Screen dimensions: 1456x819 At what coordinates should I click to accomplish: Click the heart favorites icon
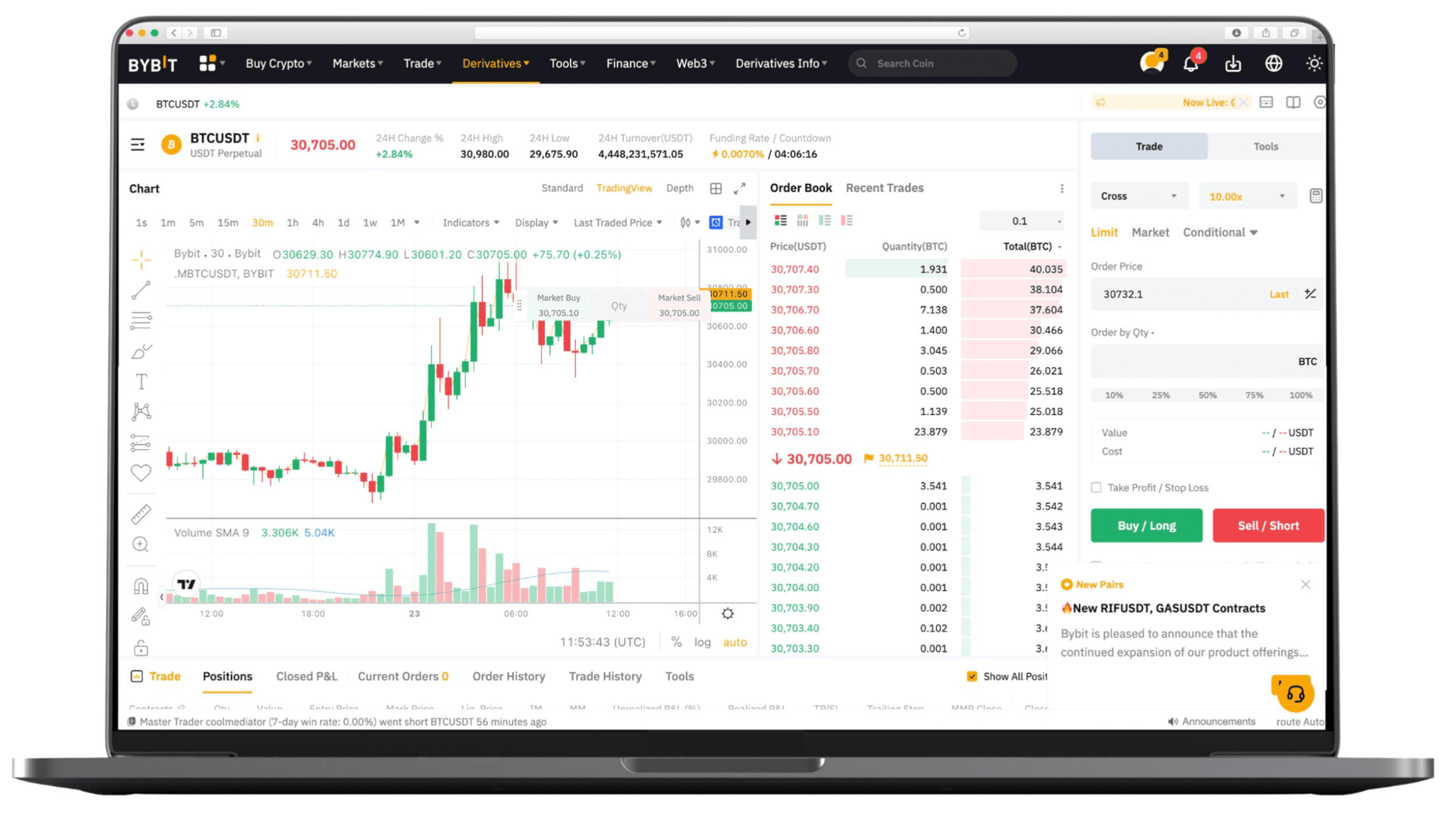pyautogui.click(x=141, y=472)
